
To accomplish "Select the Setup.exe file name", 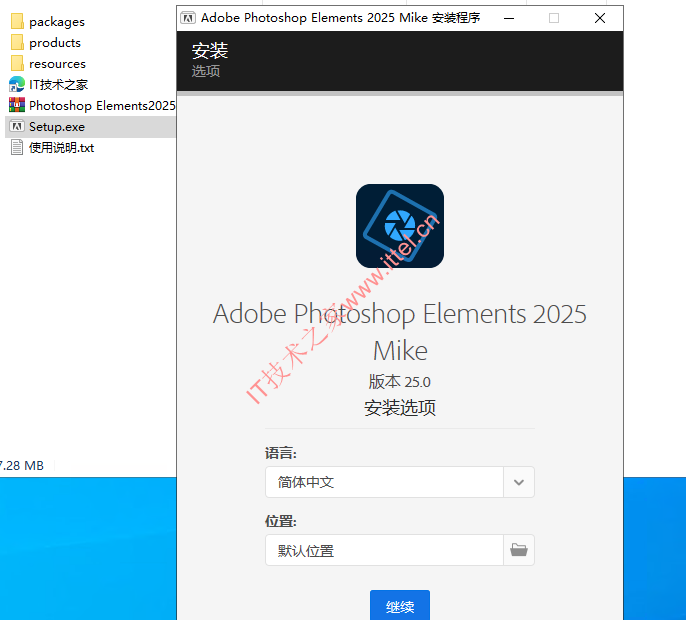I will tap(57, 127).
